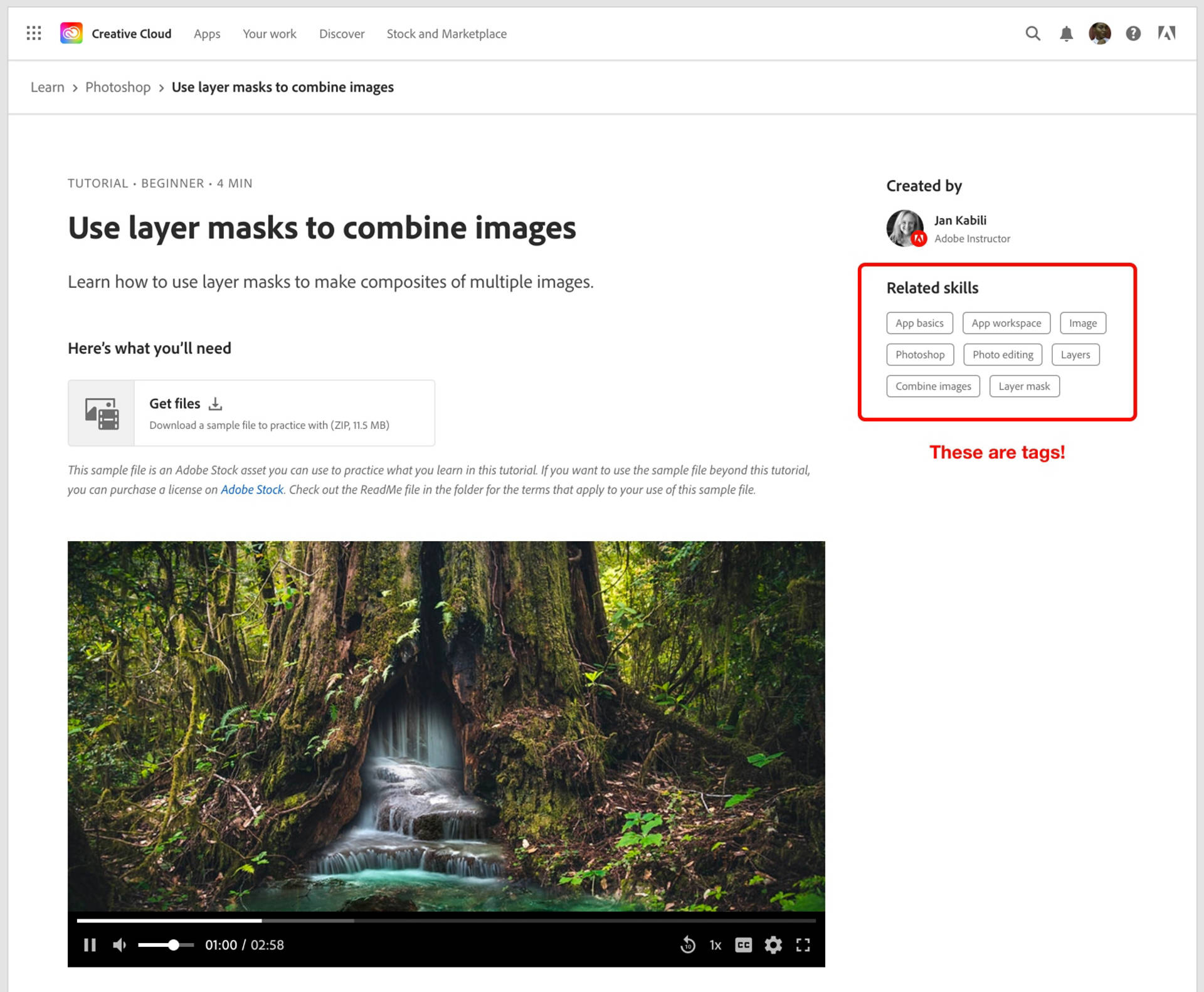Check notifications via the bell icon

[x=1066, y=33]
